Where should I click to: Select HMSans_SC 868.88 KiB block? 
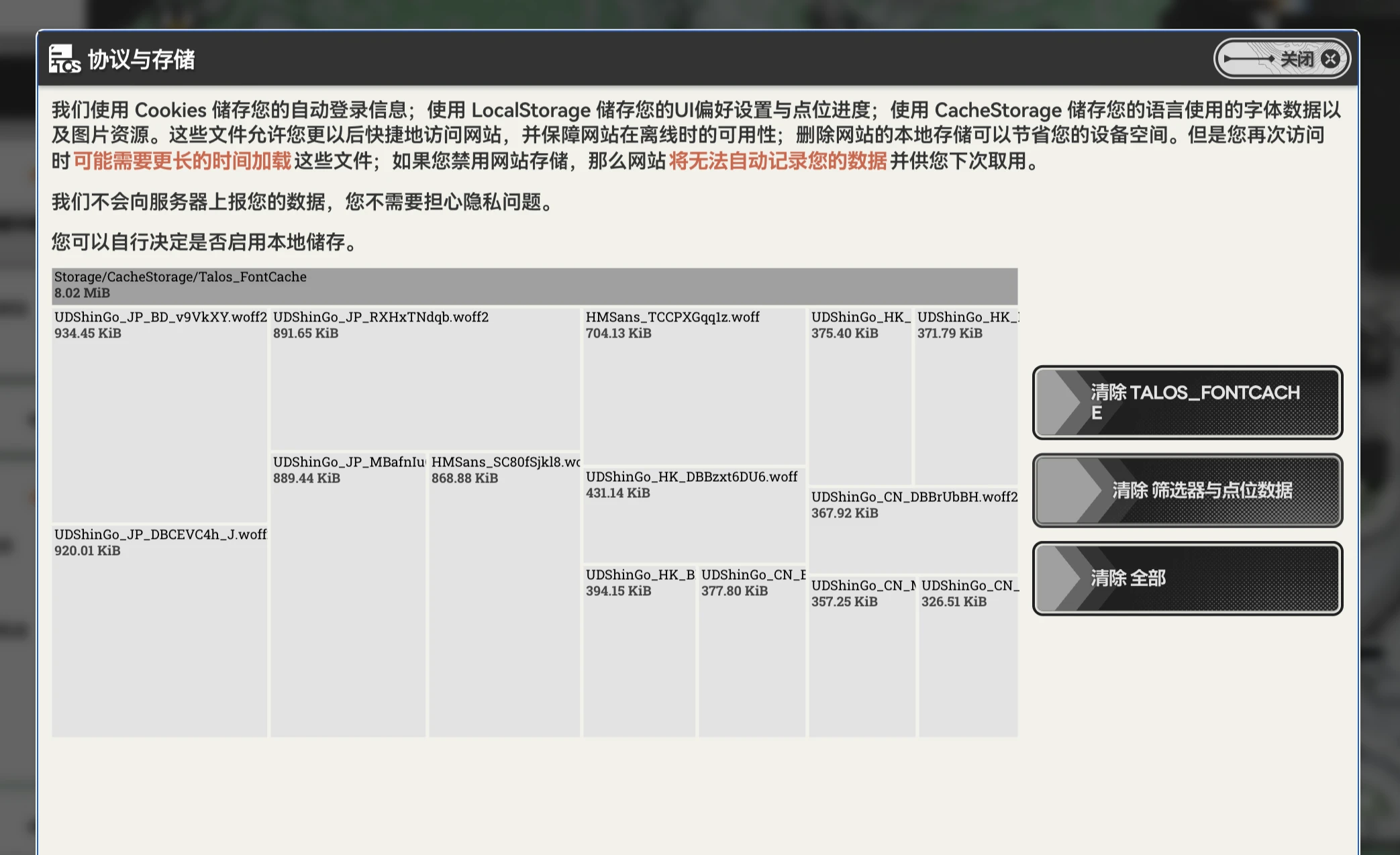[x=504, y=594]
